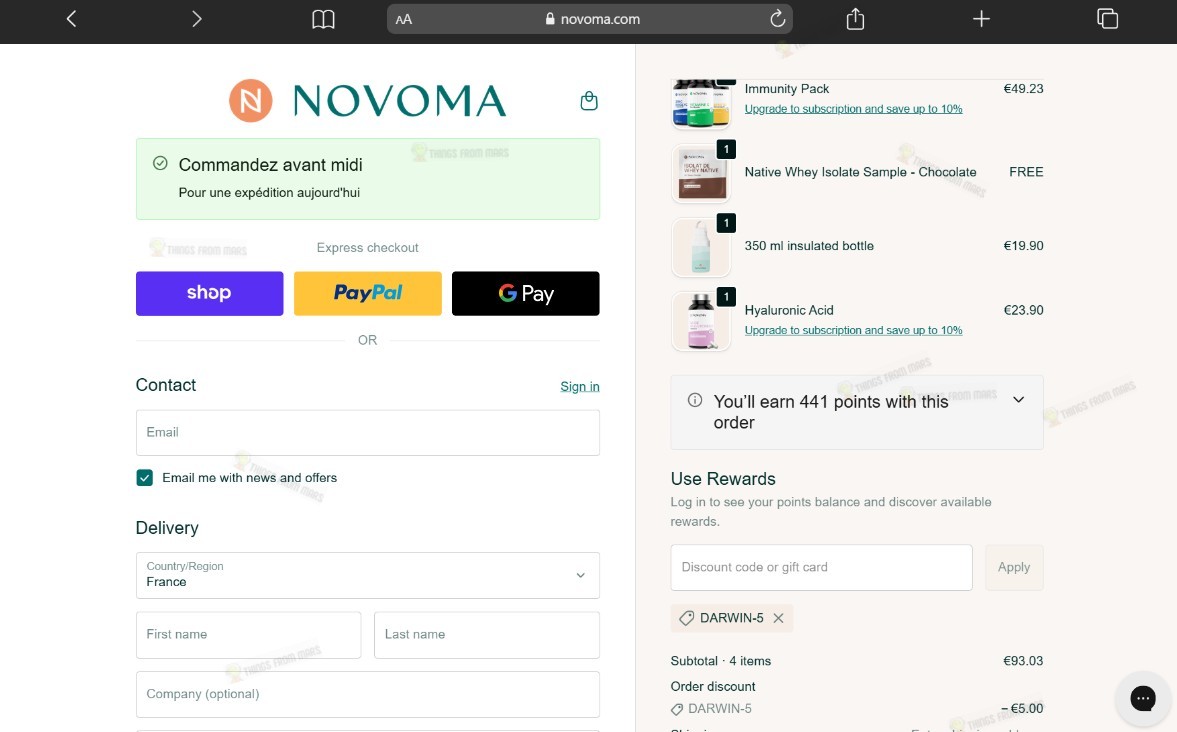
Task: Go forward with the Safari forward arrow
Action: [x=197, y=19]
